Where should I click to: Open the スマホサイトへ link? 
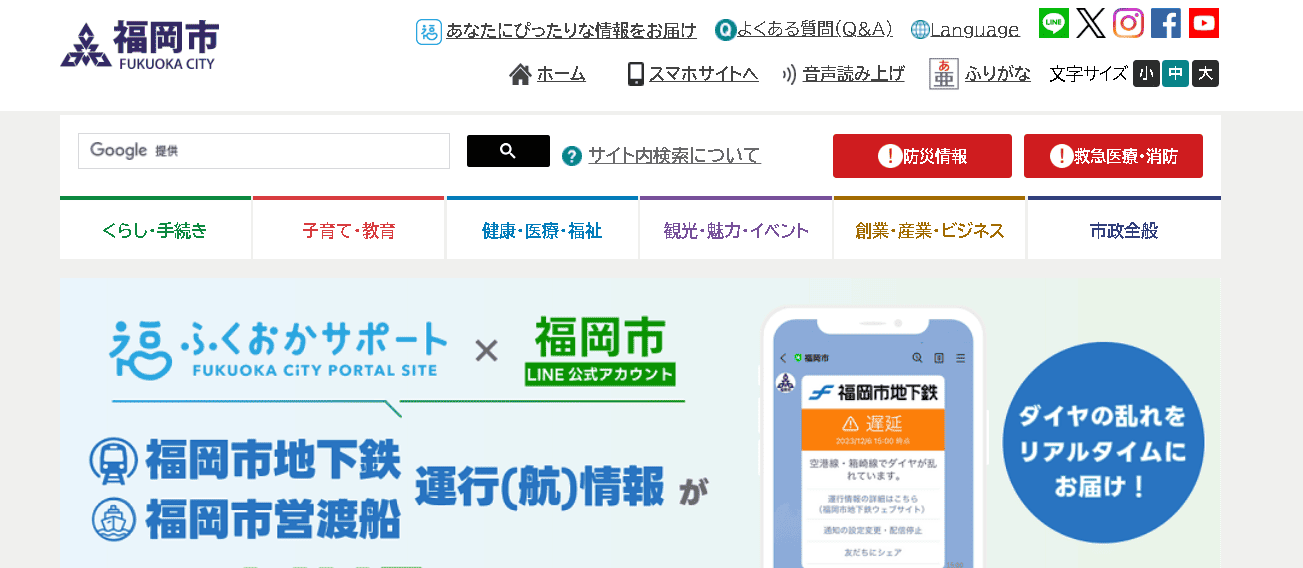pyautogui.click(x=703, y=74)
